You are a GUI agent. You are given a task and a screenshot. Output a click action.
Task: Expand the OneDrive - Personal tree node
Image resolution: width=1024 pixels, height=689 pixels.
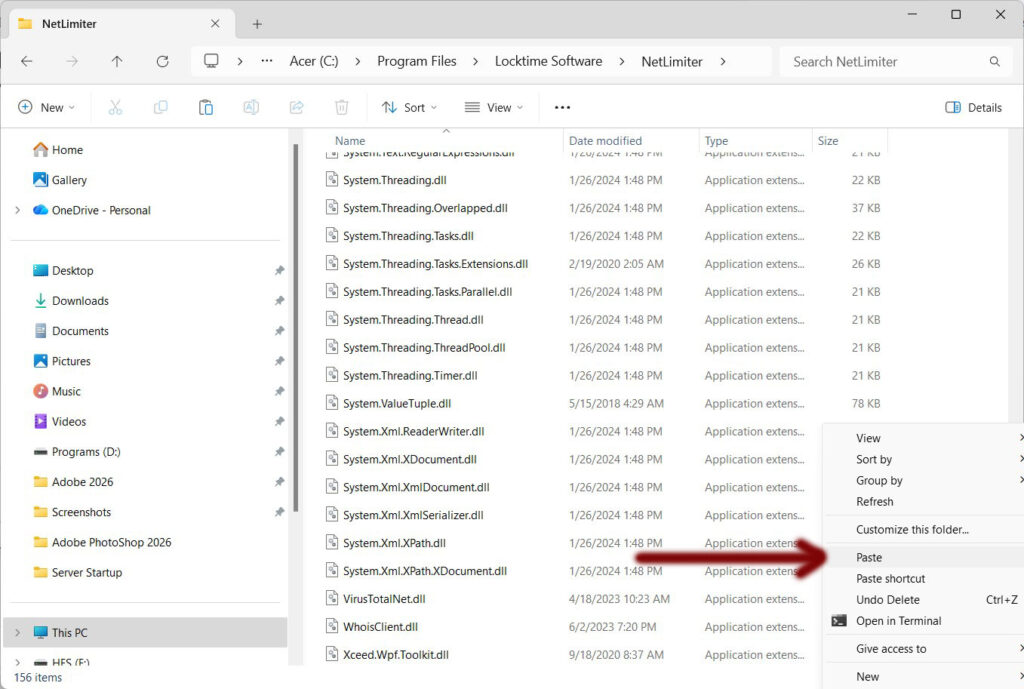coord(17,210)
